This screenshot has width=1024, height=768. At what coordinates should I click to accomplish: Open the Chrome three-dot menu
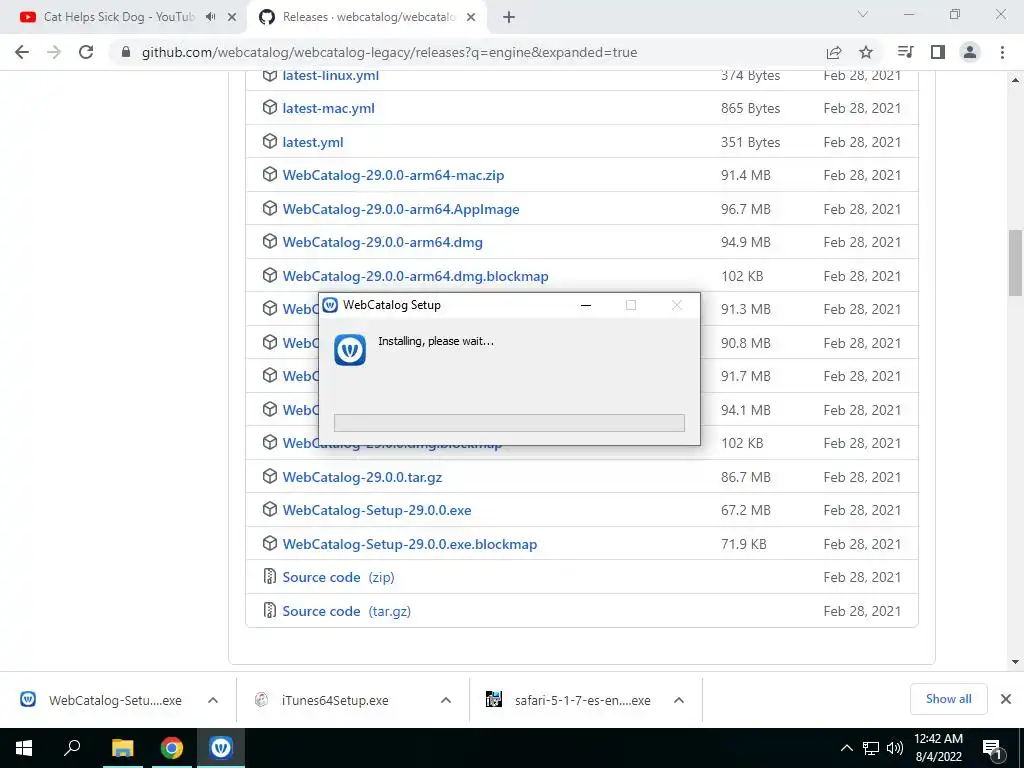pyautogui.click(x=1002, y=52)
